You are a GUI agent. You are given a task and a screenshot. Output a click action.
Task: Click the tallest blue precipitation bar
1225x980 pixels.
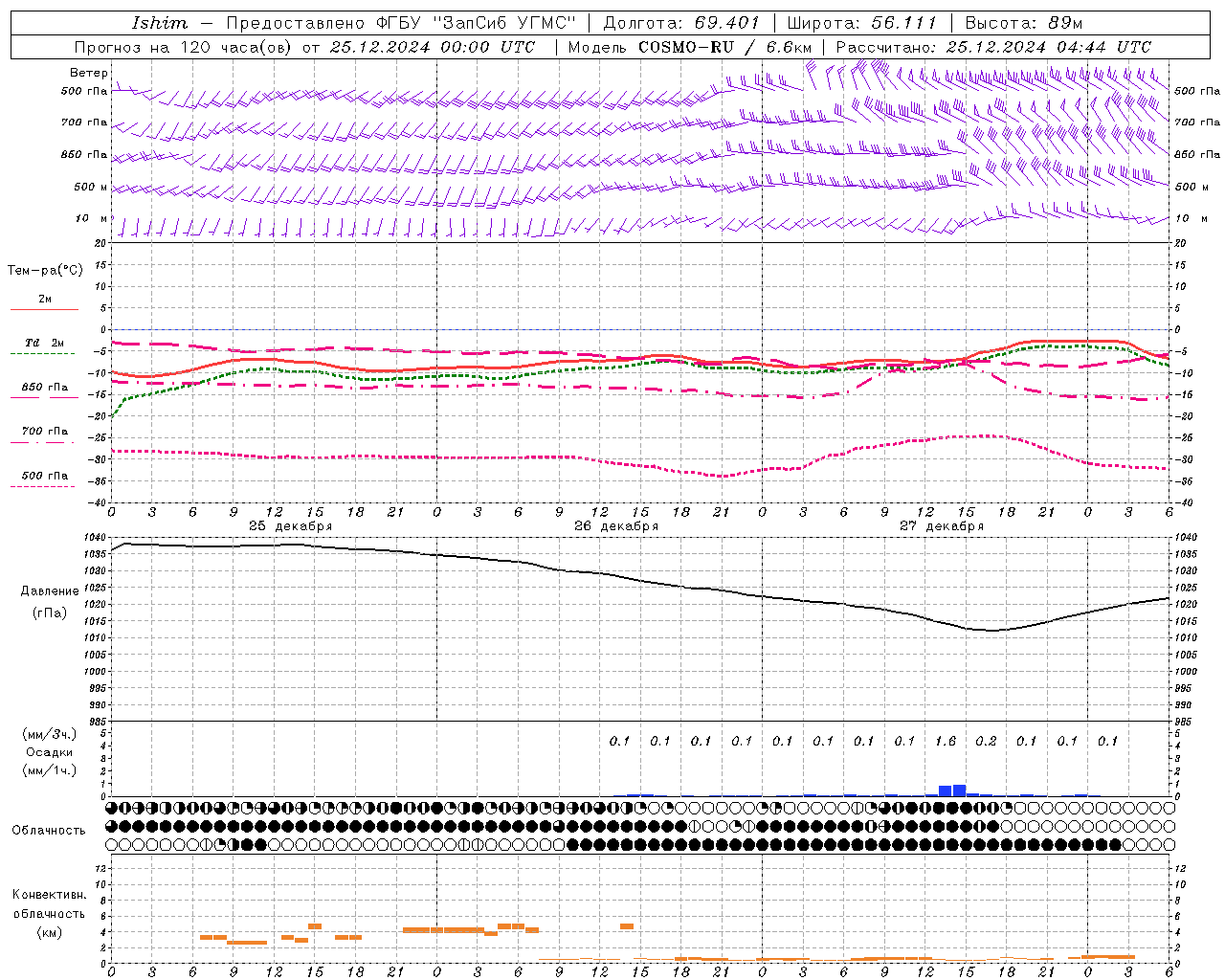pyautogui.click(x=959, y=791)
